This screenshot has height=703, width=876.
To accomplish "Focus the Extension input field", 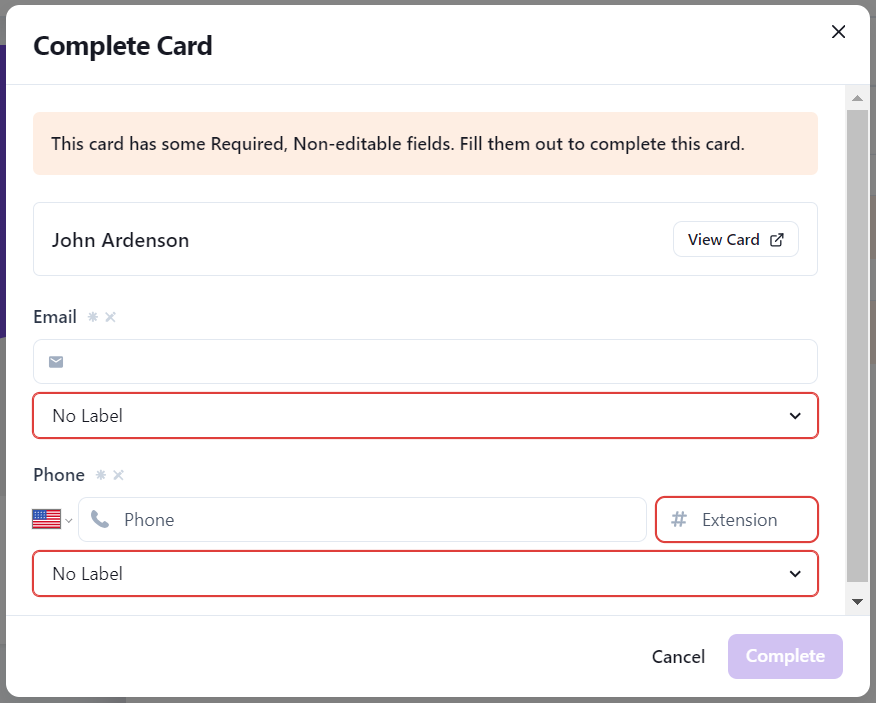I will point(737,520).
